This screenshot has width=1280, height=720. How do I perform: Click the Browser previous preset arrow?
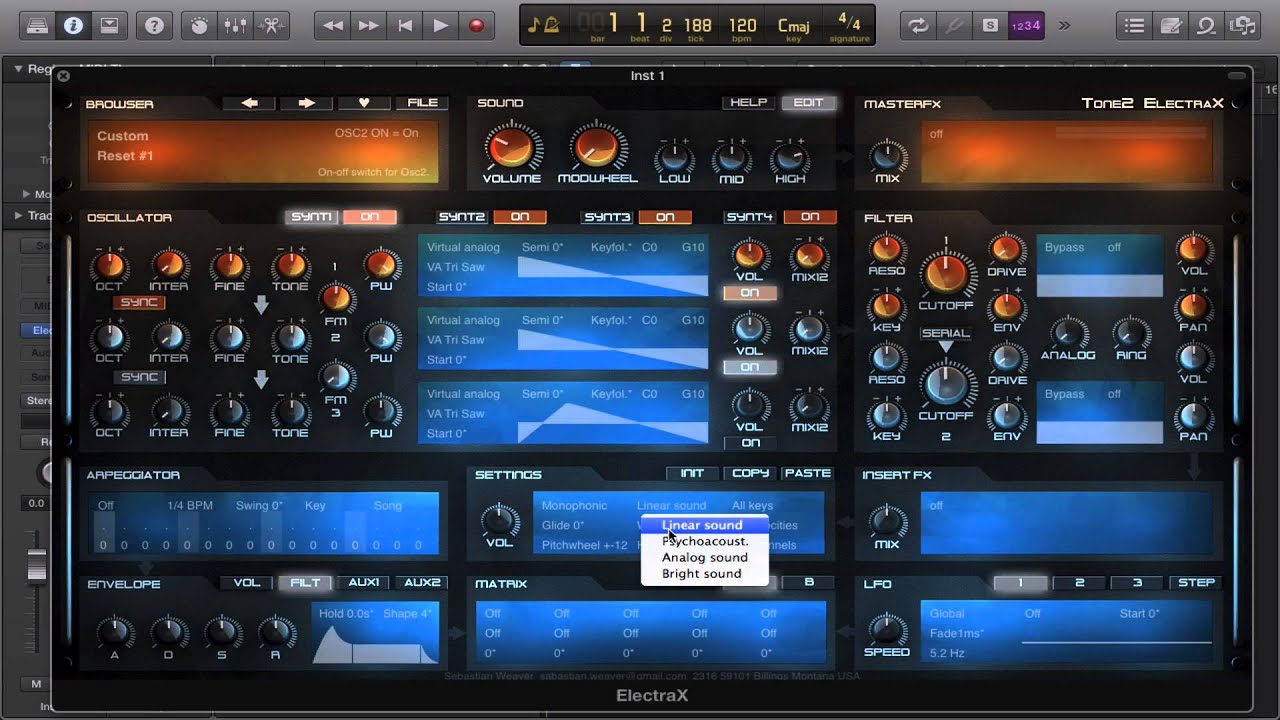point(250,102)
